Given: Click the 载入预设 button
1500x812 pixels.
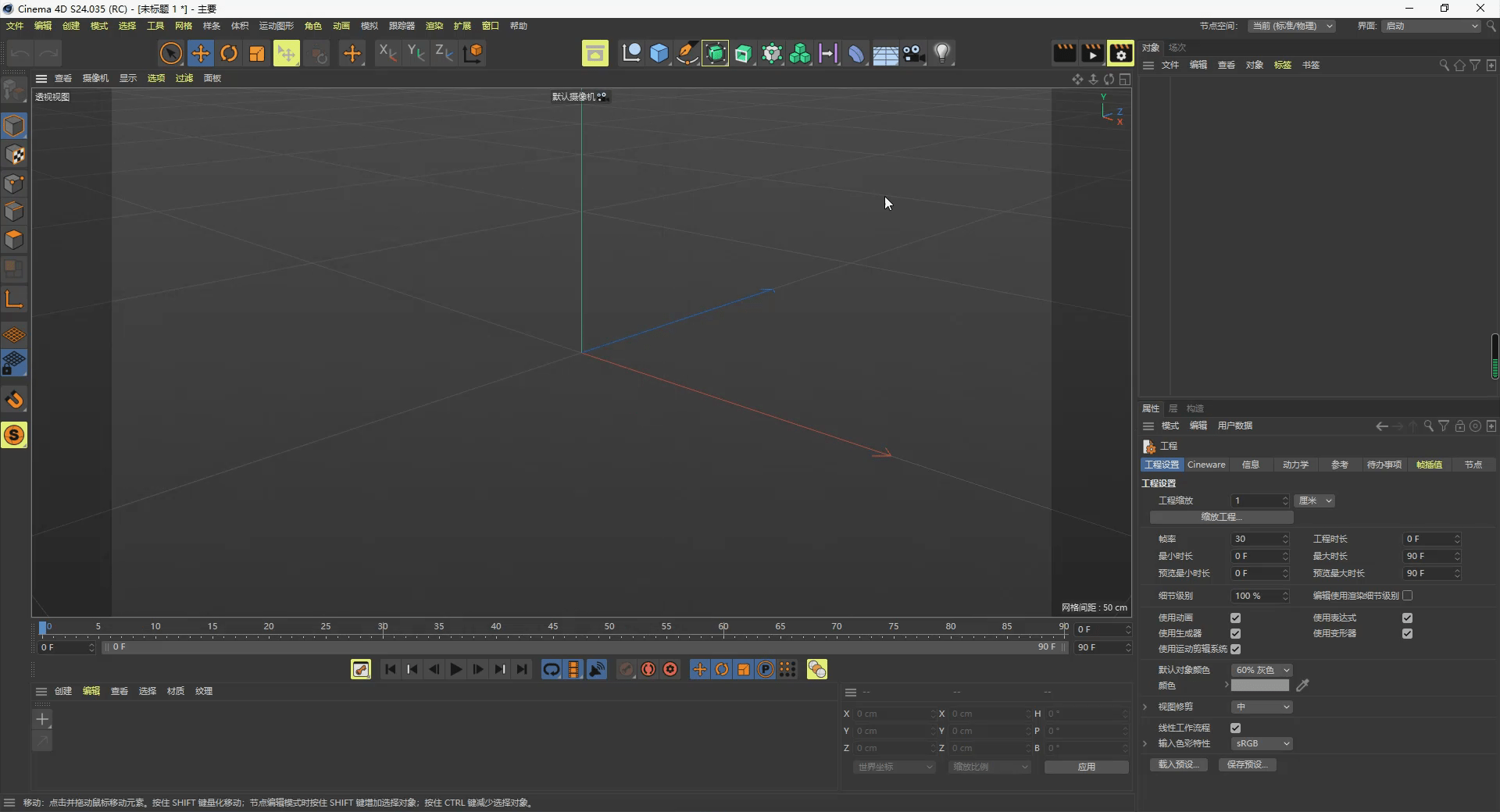Looking at the screenshot, I should click(x=1177, y=765).
